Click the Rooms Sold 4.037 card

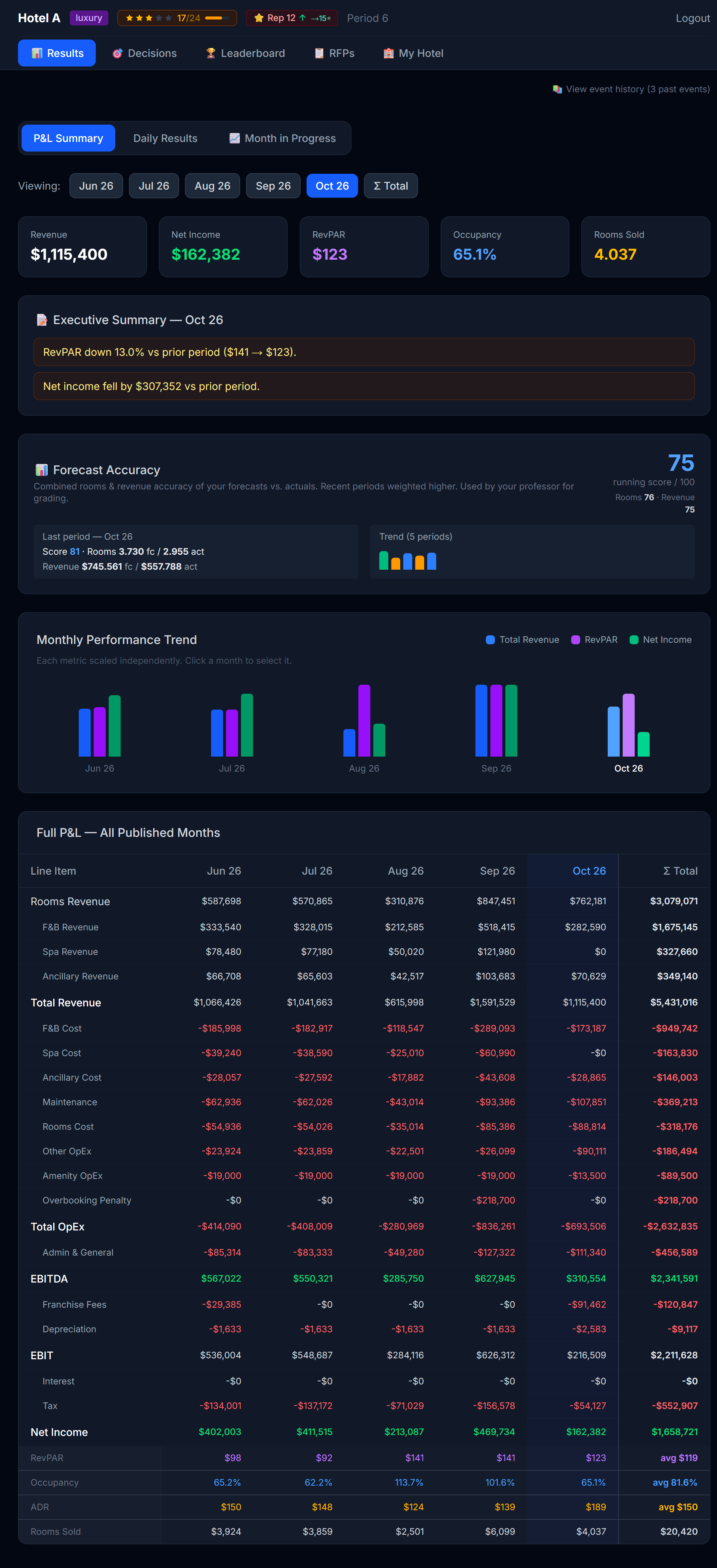pyautogui.click(x=646, y=247)
